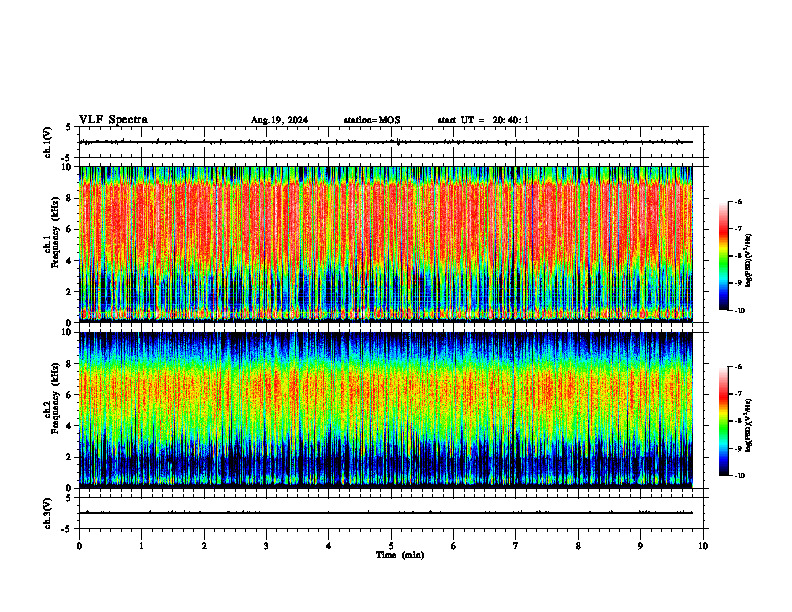The width and height of the screenshot is (792, 612).
Task: Click inside the ch.1 spectrogram panel
Action: (386, 244)
